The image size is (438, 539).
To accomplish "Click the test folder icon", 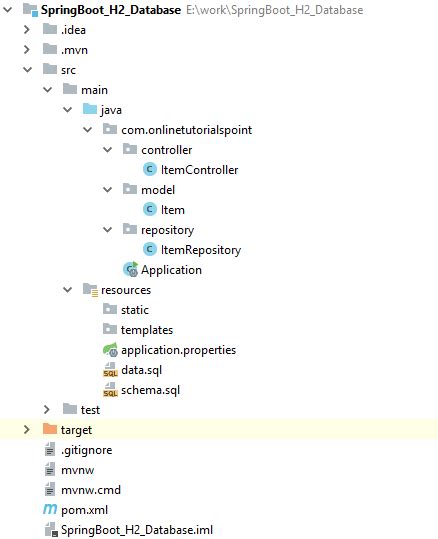I will click(70, 409).
